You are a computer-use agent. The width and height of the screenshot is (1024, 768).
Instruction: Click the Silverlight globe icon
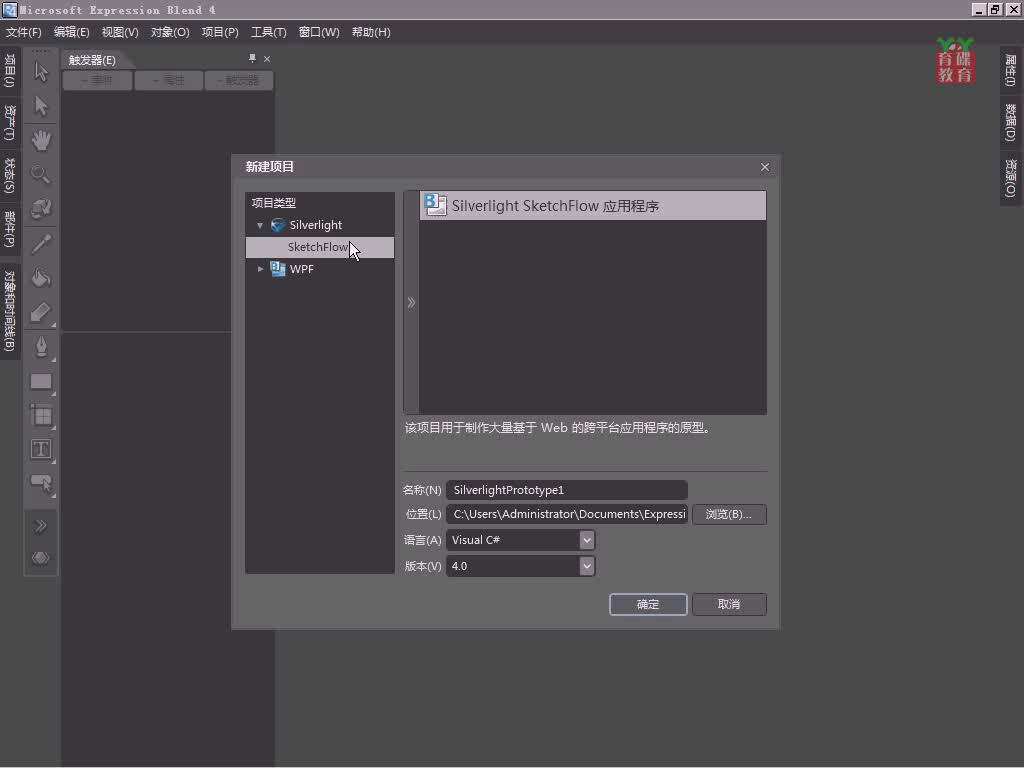click(x=278, y=225)
